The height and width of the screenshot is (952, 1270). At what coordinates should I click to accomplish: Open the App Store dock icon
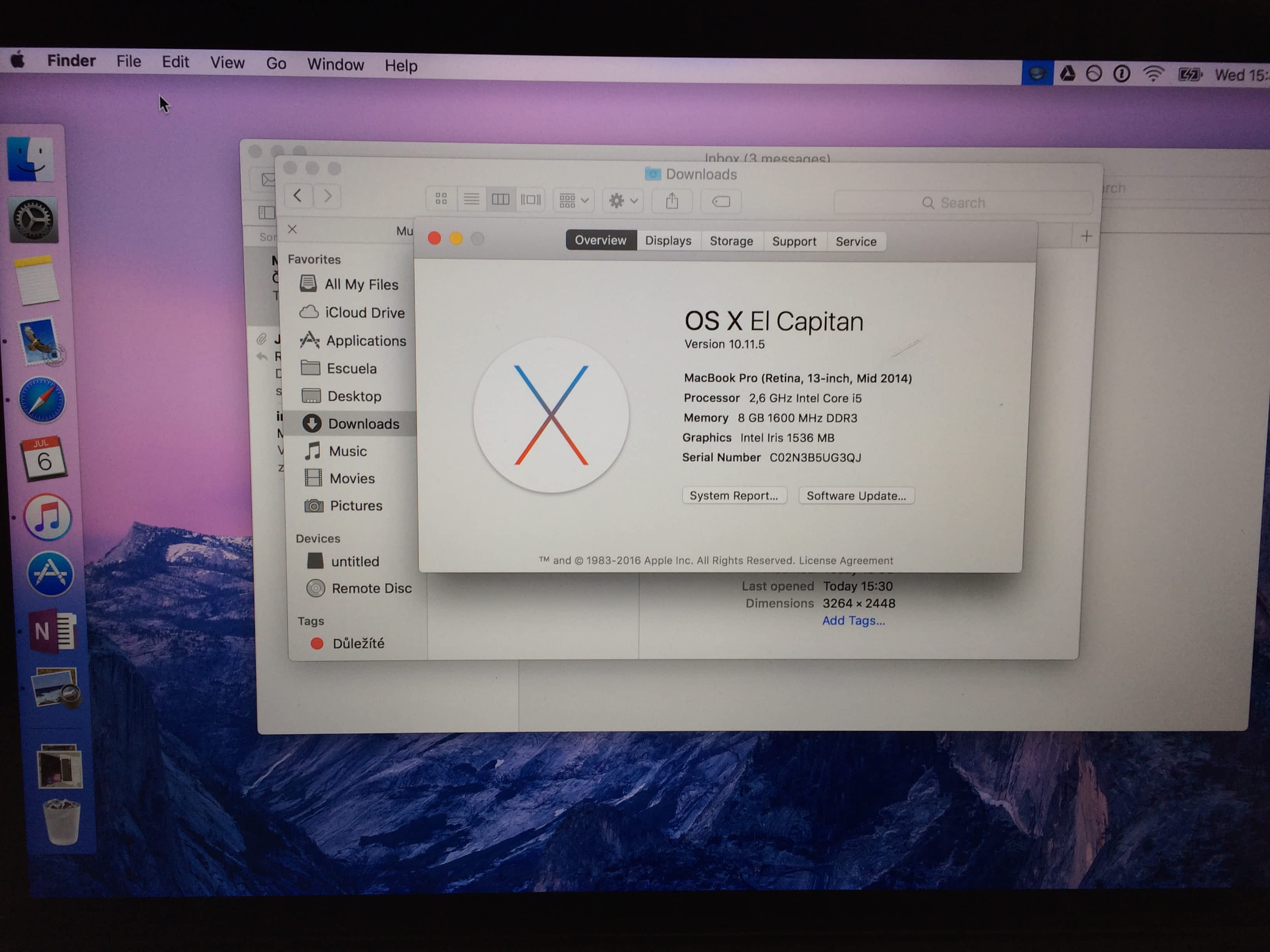tap(51, 574)
